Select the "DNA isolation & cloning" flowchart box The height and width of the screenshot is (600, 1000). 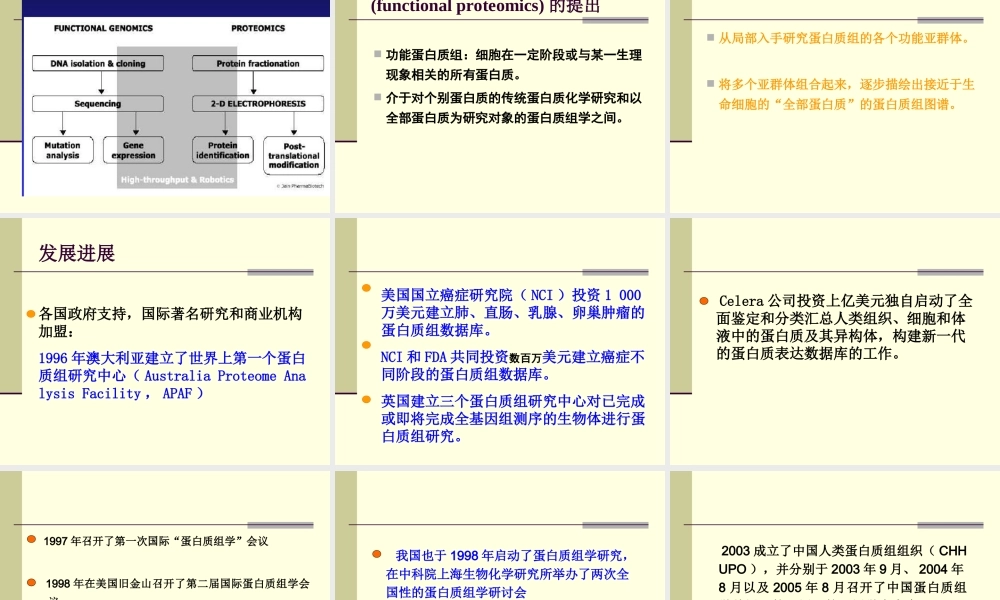pyautogui.click(x=98, y=63)
